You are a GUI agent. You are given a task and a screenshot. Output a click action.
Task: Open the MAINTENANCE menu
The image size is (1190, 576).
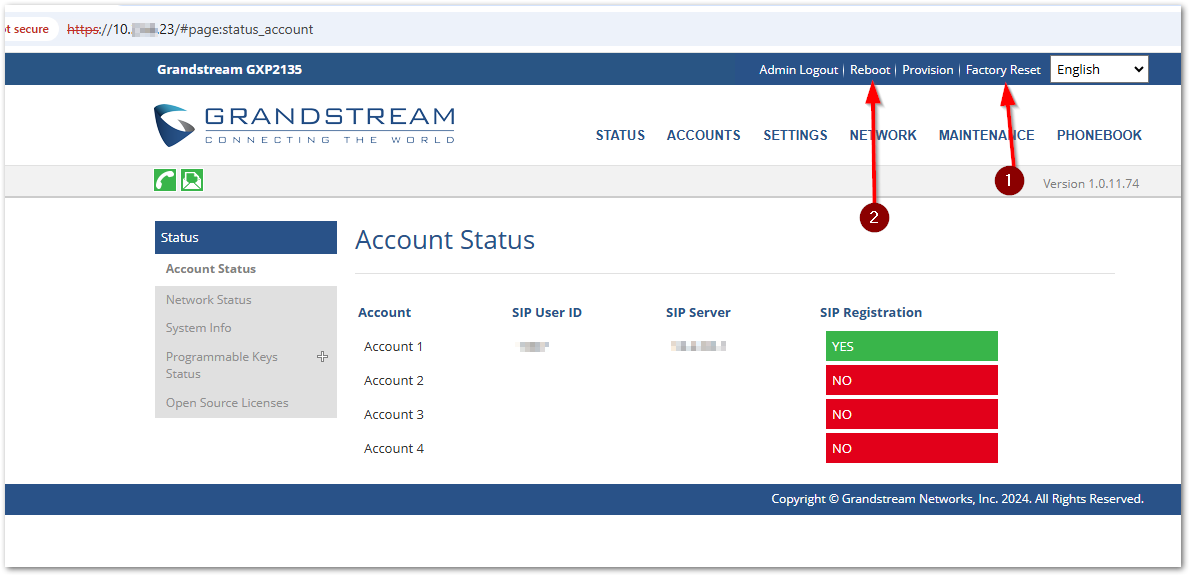tap(987, 135)
